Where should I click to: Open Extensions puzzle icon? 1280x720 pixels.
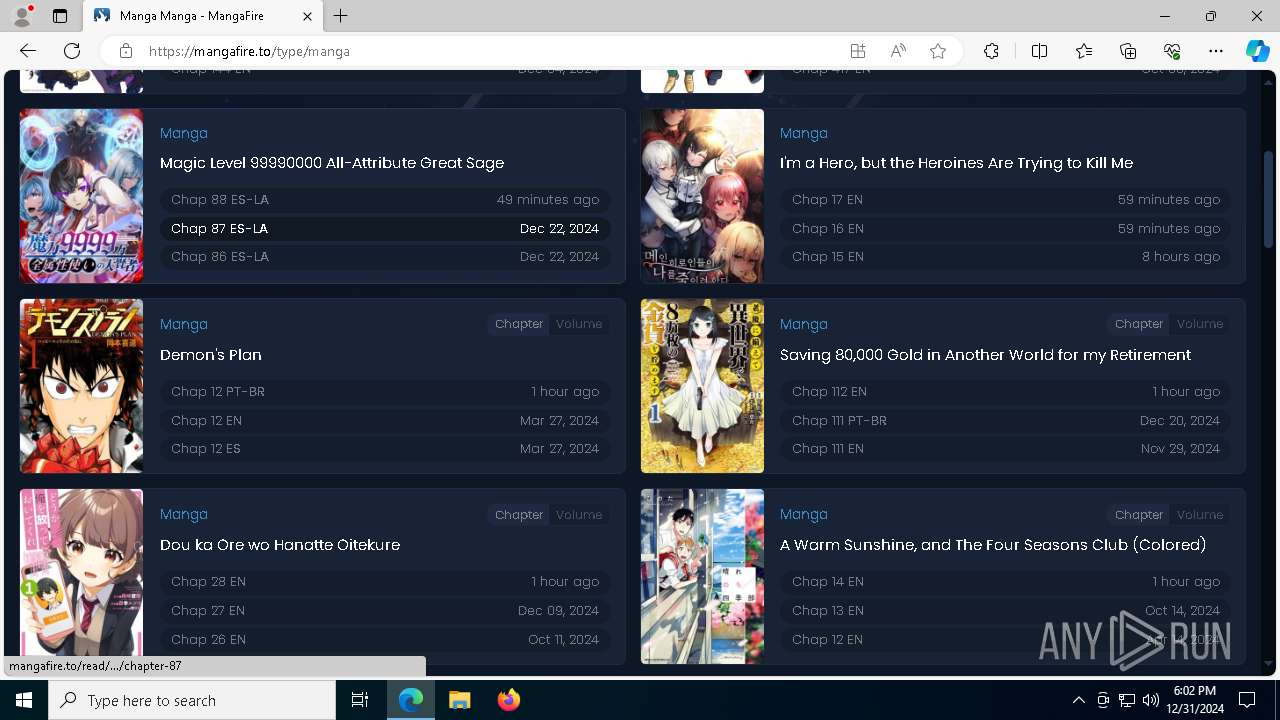point(991,51)
